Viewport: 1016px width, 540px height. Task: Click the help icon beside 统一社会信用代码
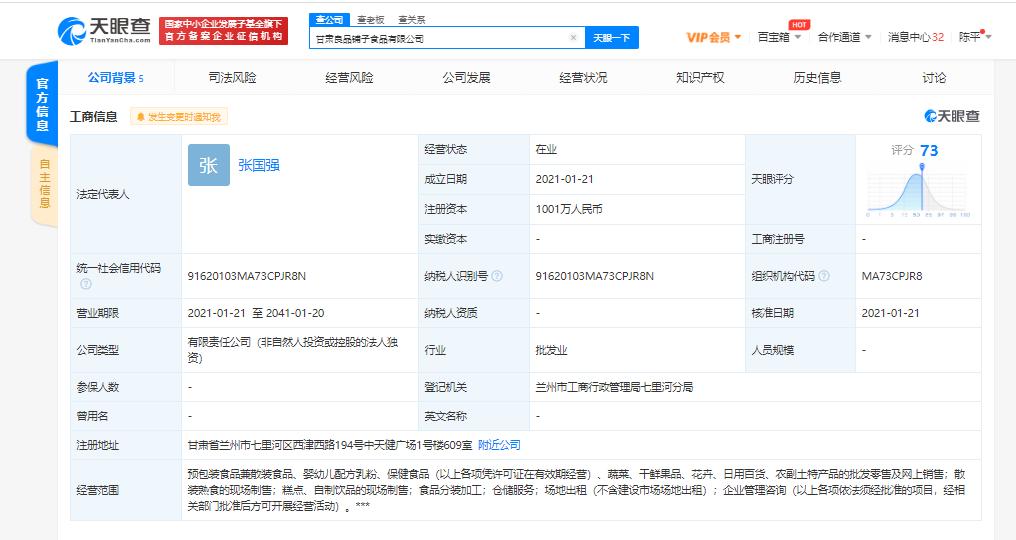pos(86,284)
